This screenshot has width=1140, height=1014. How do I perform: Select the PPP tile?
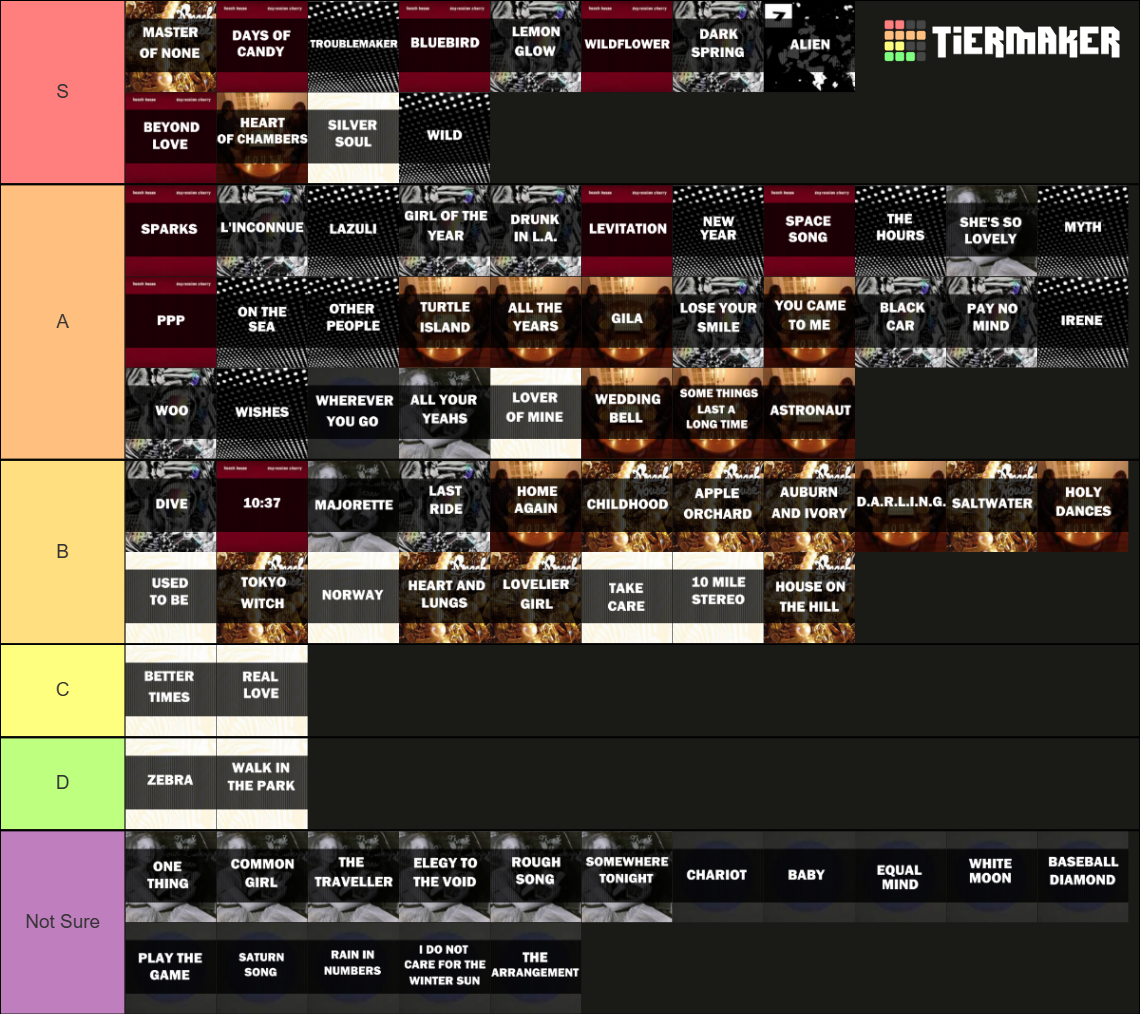coord(171,322)
